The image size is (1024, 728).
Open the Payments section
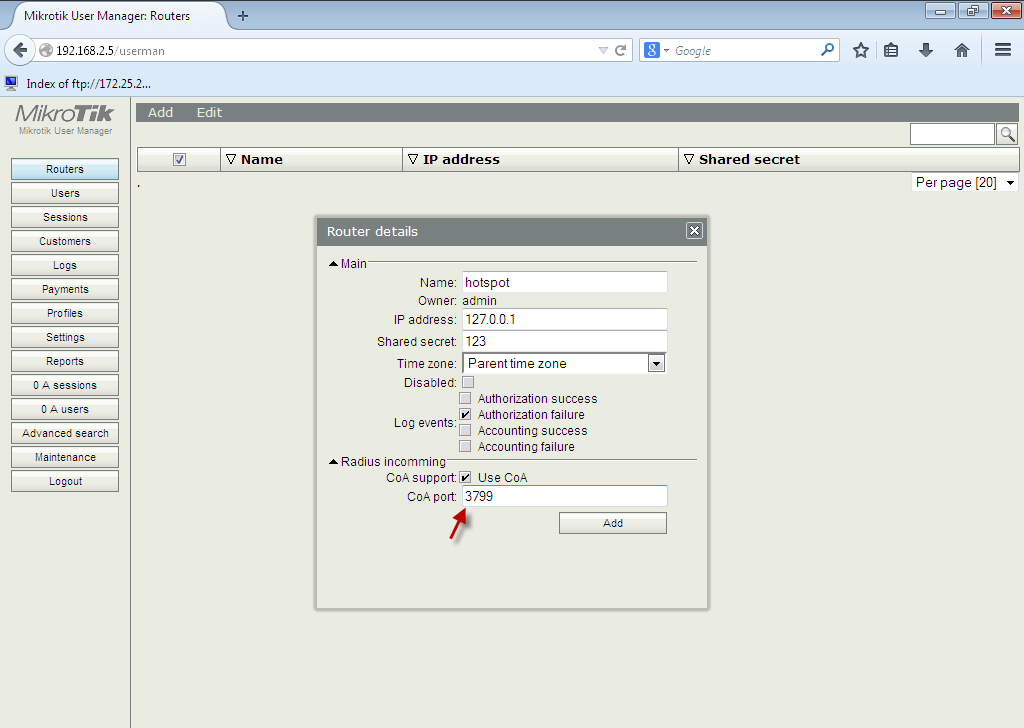(65, 289)
